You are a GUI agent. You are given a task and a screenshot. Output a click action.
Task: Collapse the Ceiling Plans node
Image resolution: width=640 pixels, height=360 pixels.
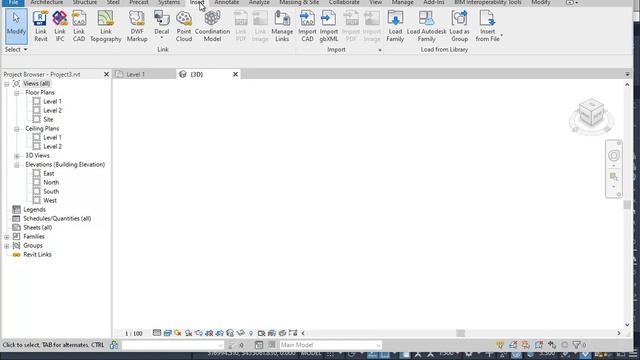pyautogui.click(x=17, y=129)
